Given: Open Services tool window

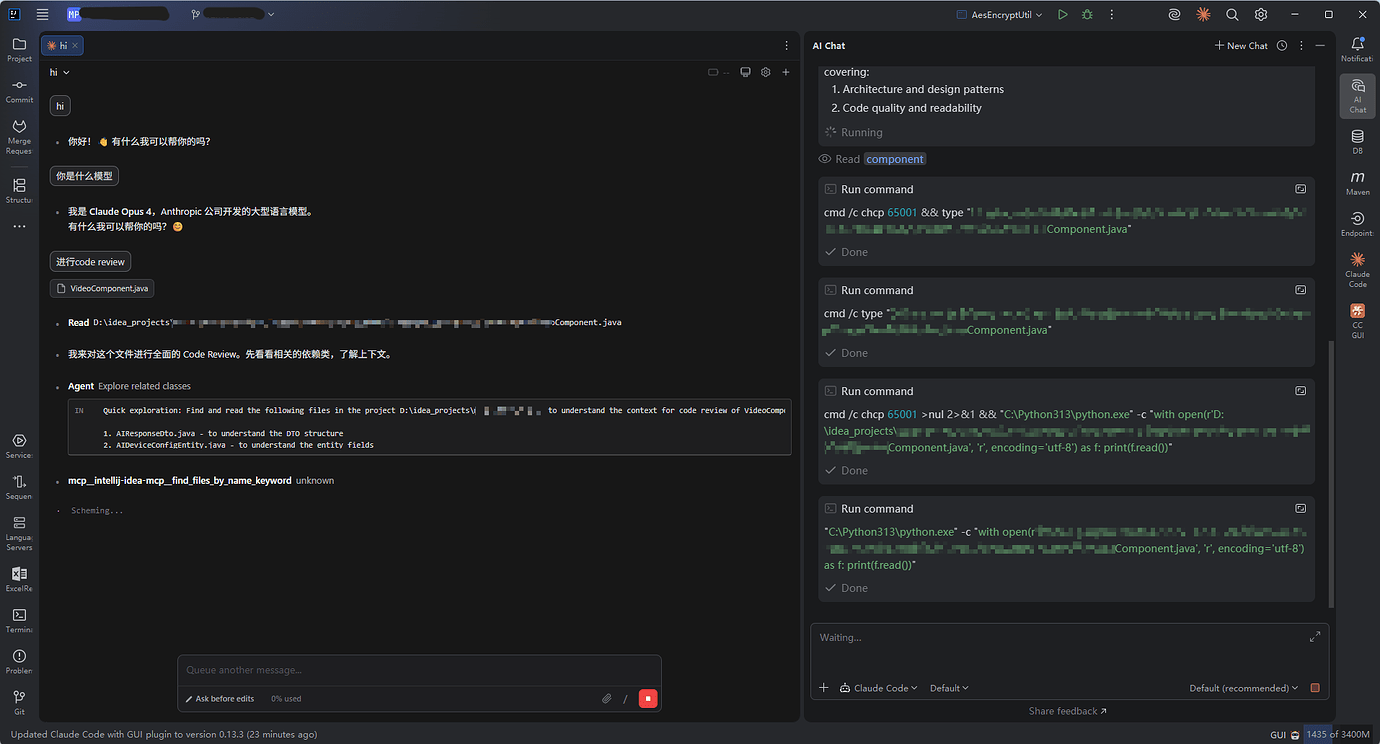Looking at the screenshot, I should (x=19, y=446).
